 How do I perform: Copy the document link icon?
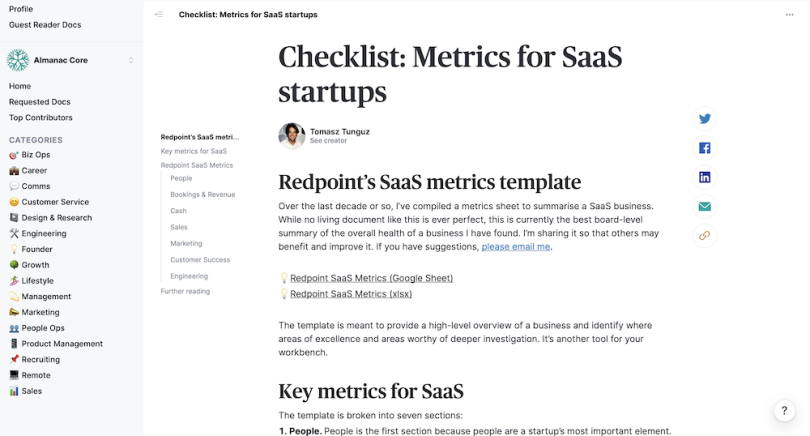pyautogui.click(x=705, y=236)
